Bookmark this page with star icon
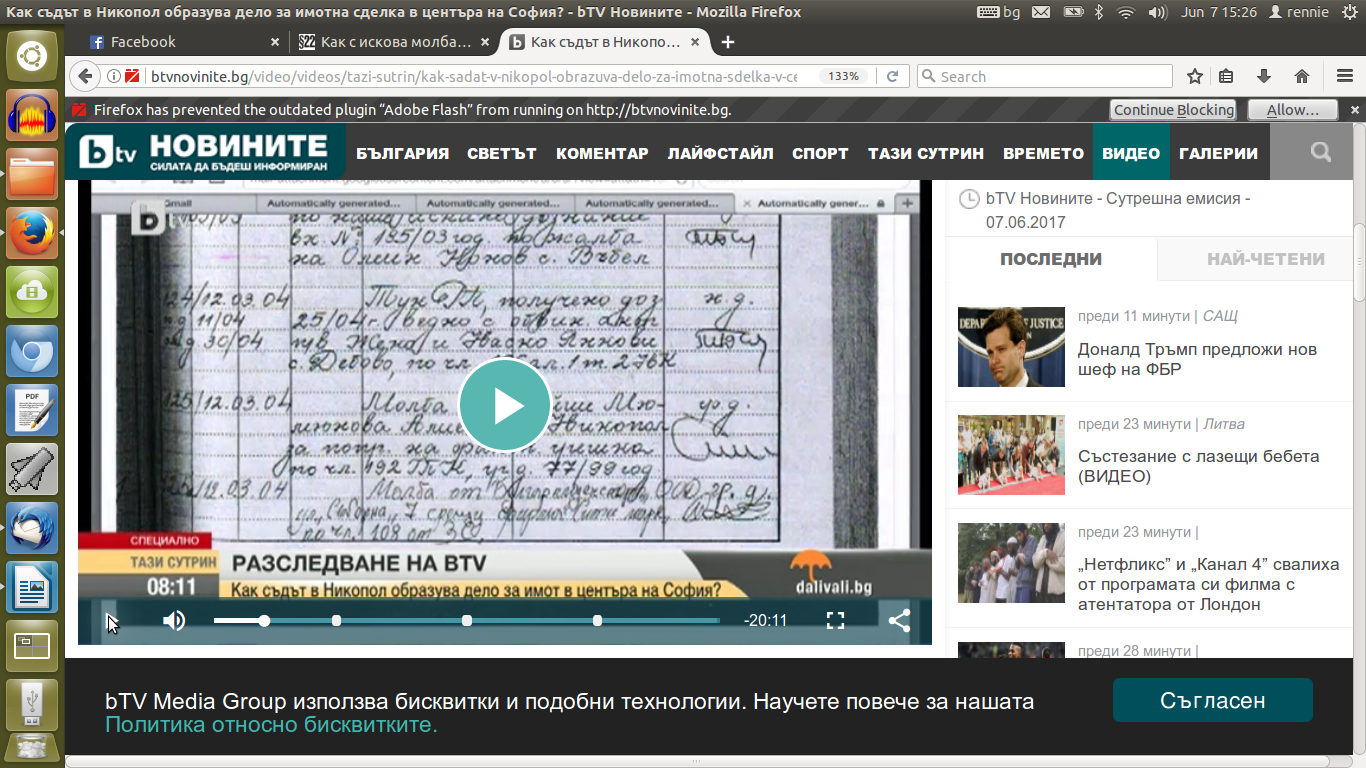This screenshot has height=768, width=1366. coord(1195,76)
